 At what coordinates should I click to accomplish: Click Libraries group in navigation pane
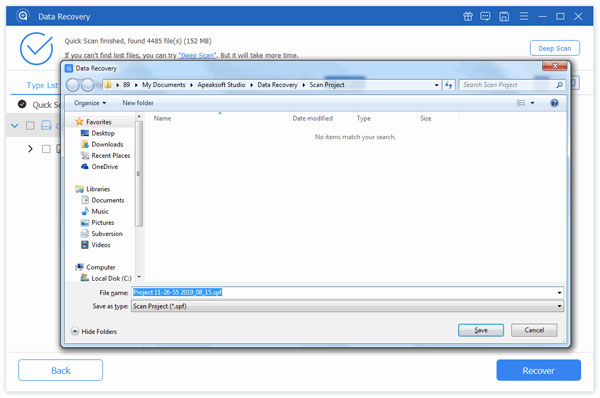[98, 189]
